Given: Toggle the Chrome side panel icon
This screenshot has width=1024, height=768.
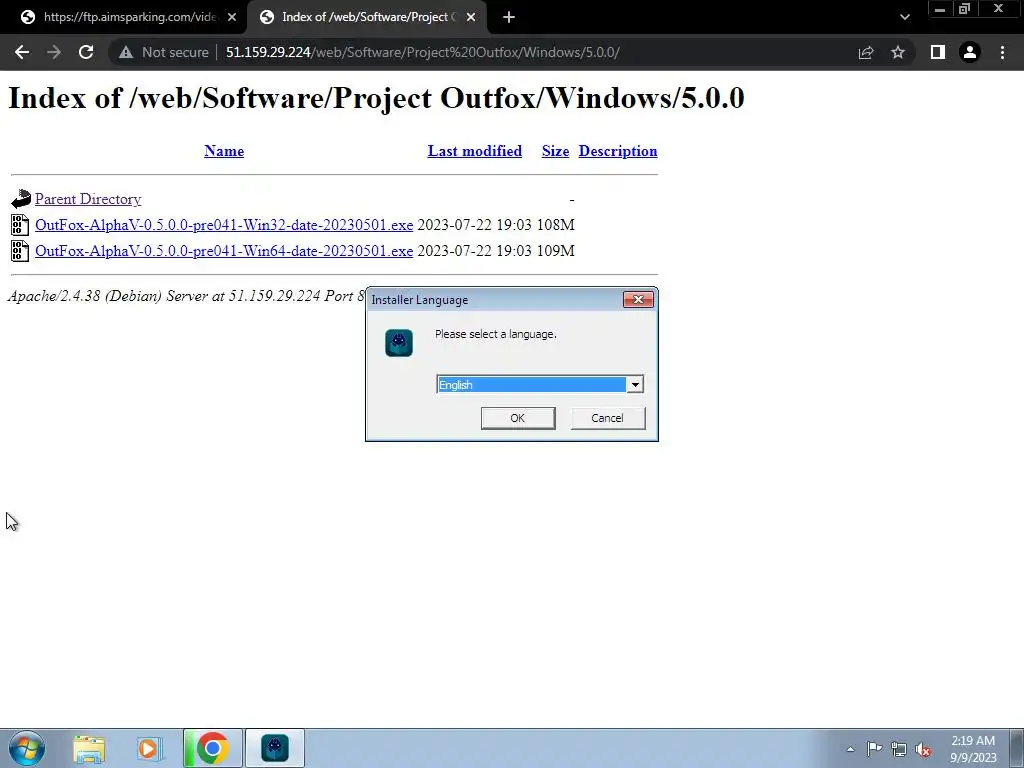Looking at the screenshot, I should pyautogui.click(x=938, y=52).
